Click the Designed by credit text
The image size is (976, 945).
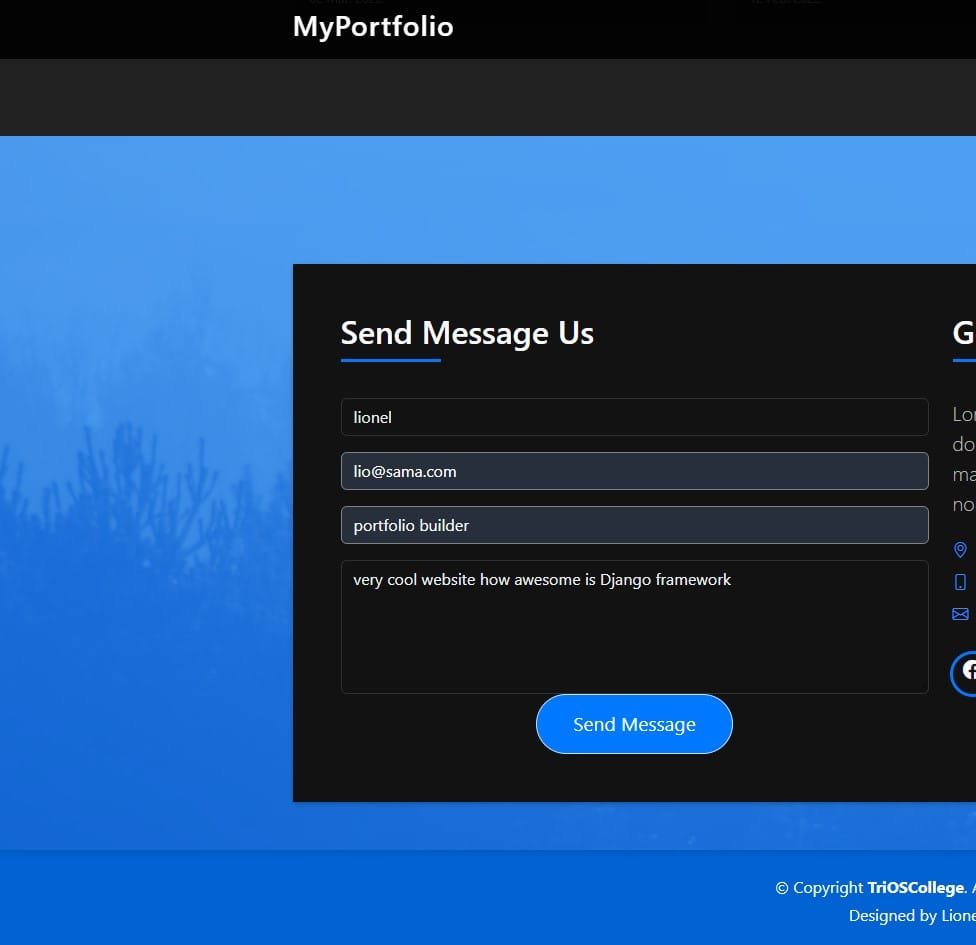click(x=910, y=916)
